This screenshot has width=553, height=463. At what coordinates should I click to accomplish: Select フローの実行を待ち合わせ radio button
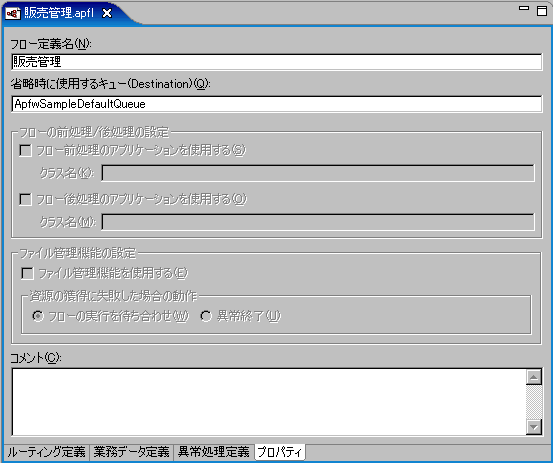38,316
